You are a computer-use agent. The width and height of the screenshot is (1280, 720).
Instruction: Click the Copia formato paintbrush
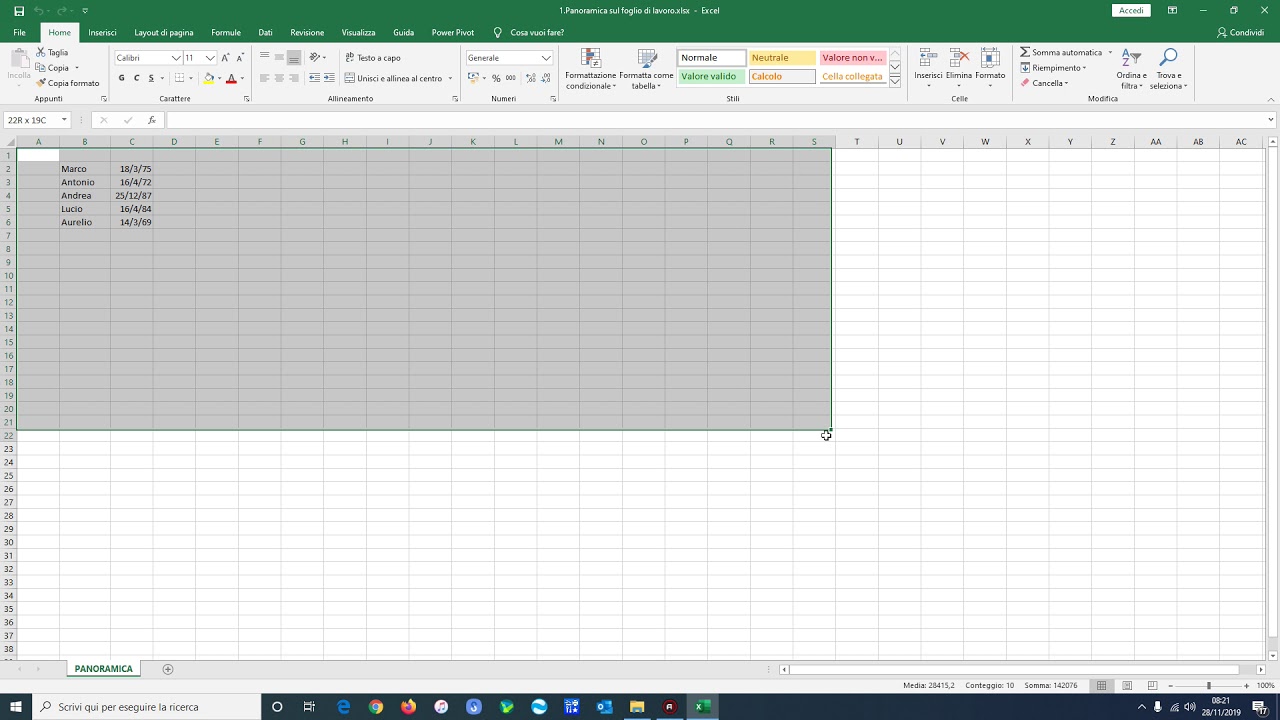click(x=41, y=83)
